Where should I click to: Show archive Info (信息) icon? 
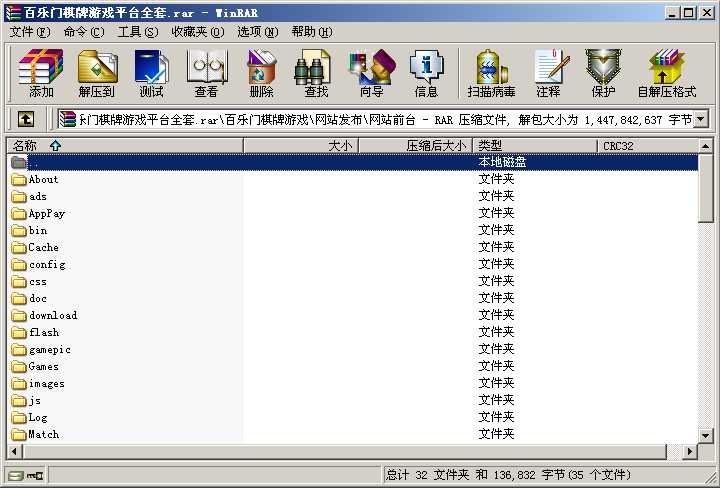(426, 73)
